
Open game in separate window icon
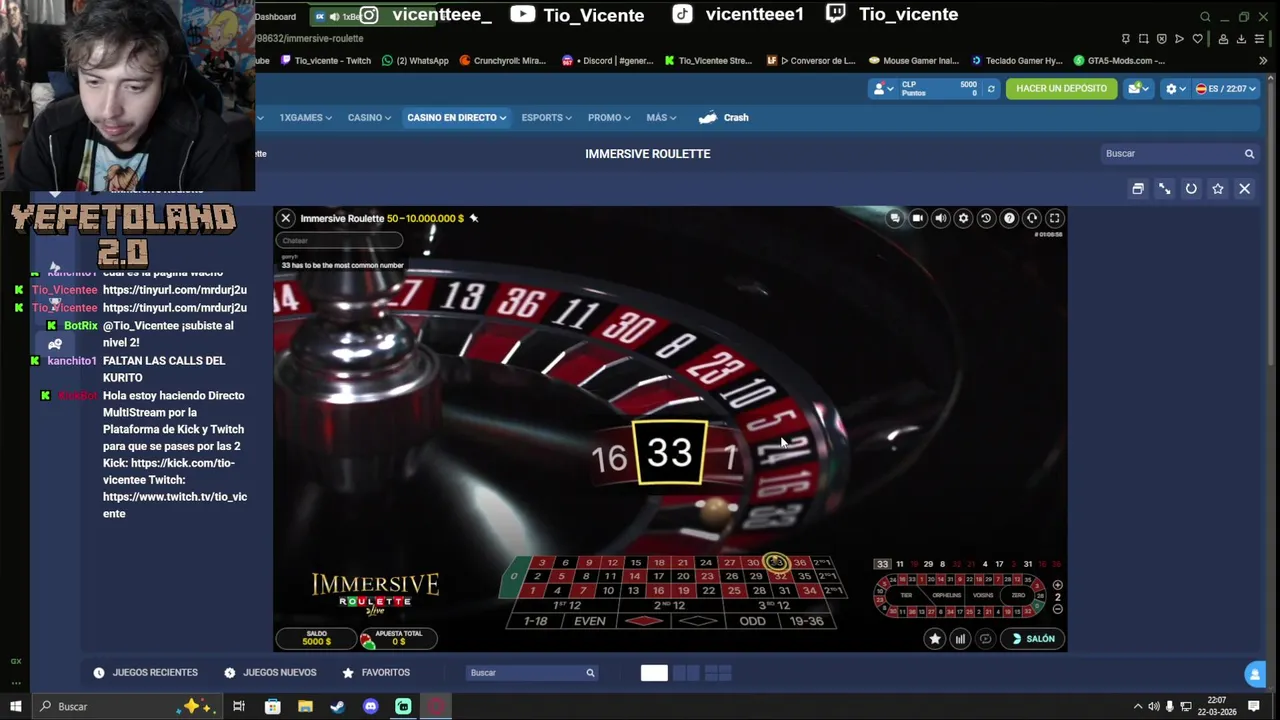point(1138,189)
